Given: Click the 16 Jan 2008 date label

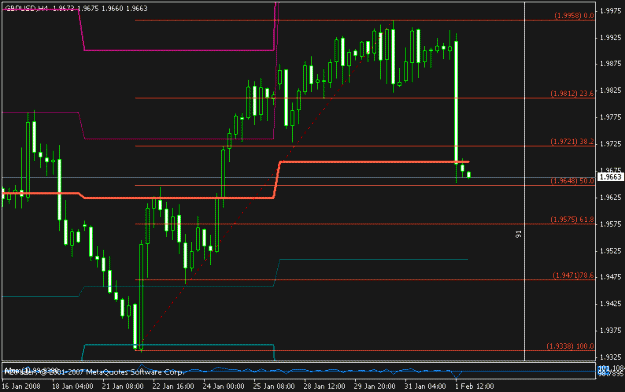Looking at the screenshot, I should click(x=21, y=386).
